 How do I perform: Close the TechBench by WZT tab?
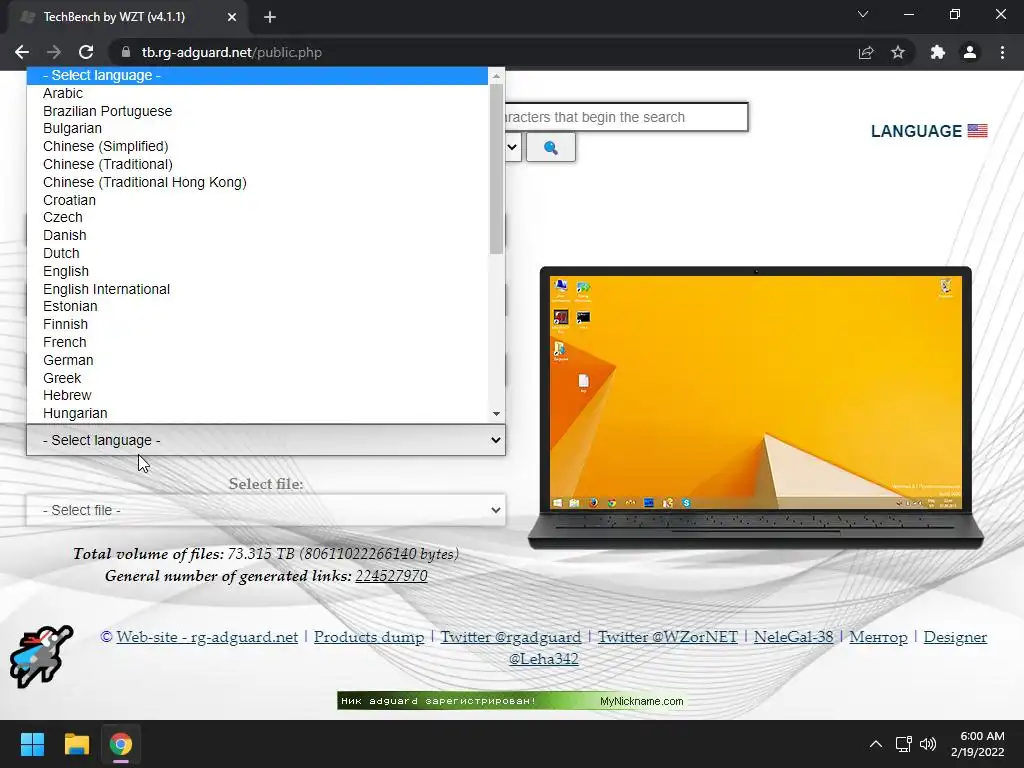click(232, 17)
